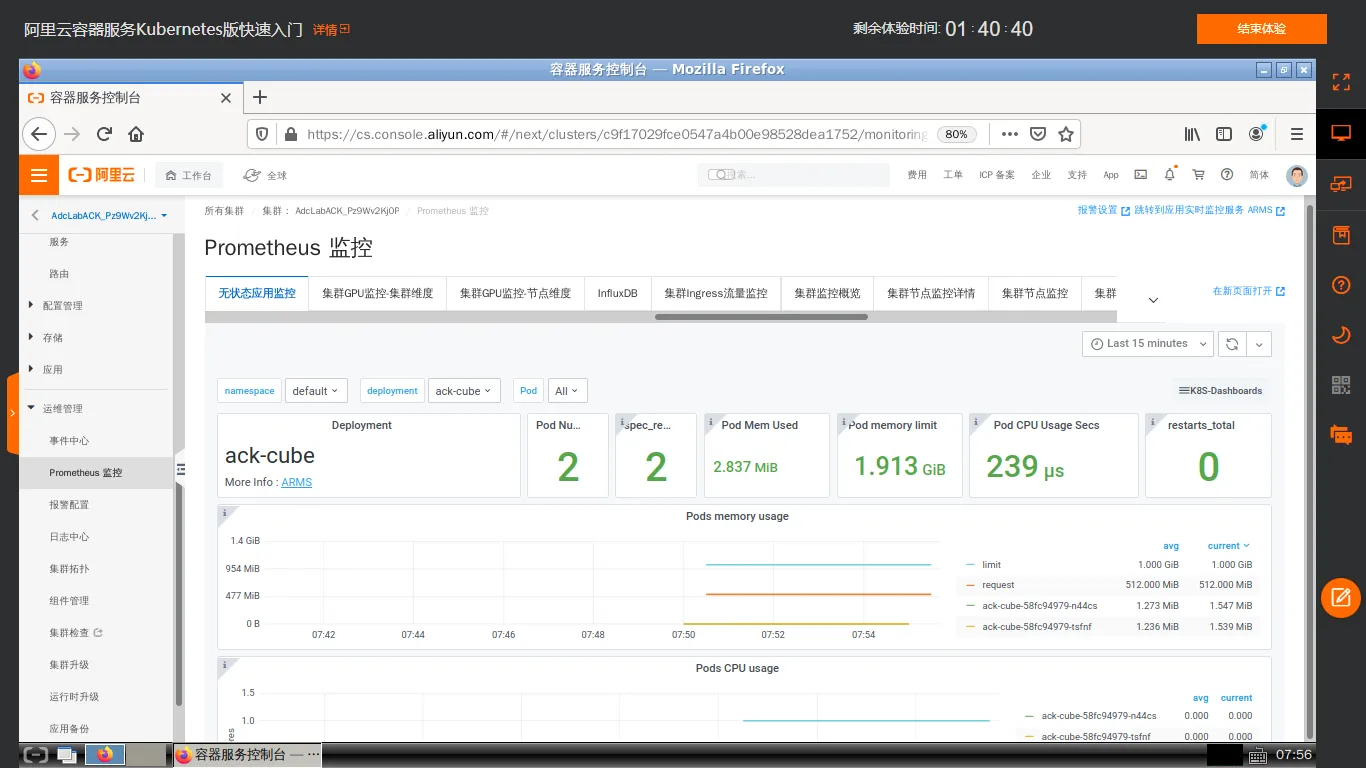Click the Aliyun logo
The height and width of the screenshot is (768, 1366).
click(101, 175)
